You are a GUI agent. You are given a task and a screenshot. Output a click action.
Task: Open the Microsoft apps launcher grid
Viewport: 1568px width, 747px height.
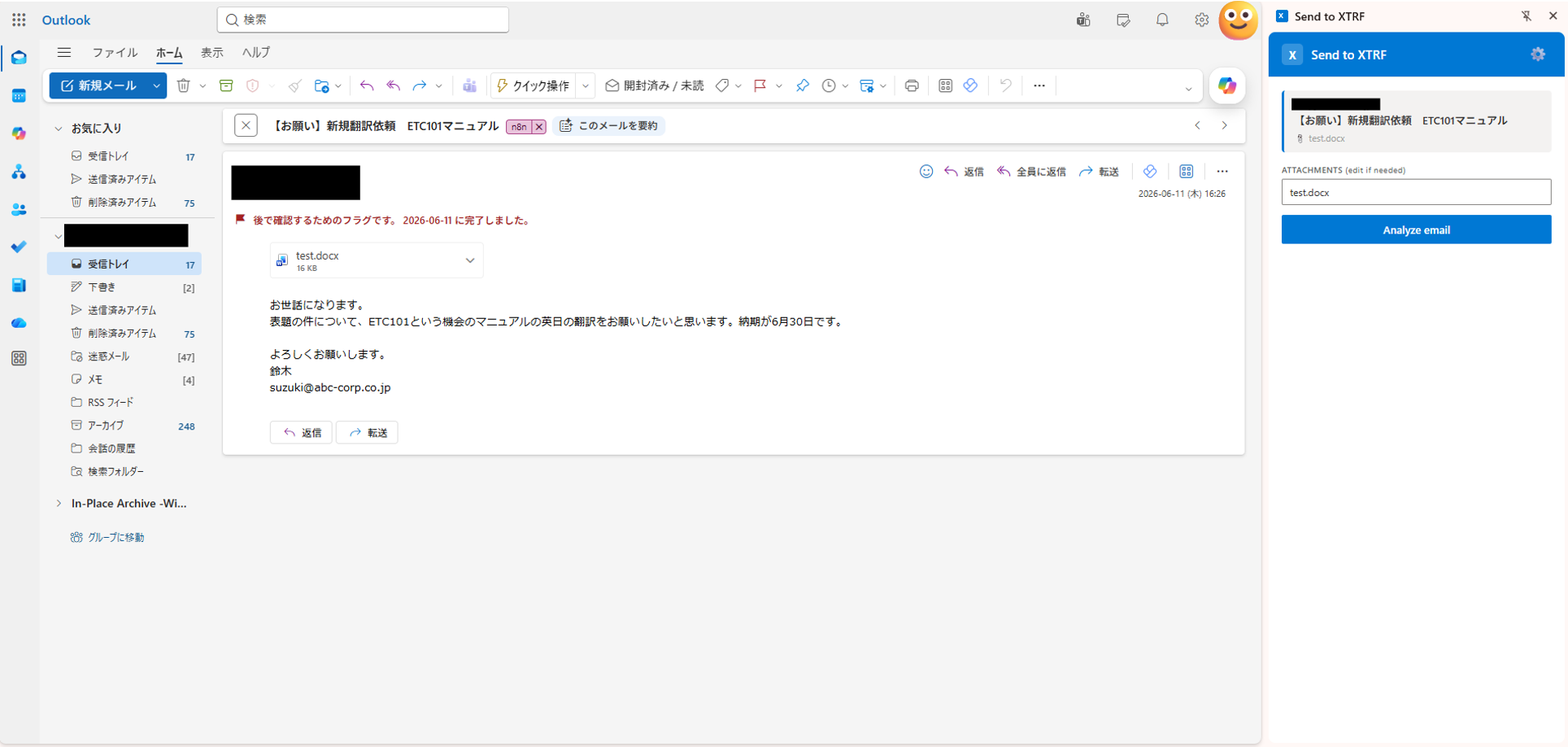(x=19, y=20)
